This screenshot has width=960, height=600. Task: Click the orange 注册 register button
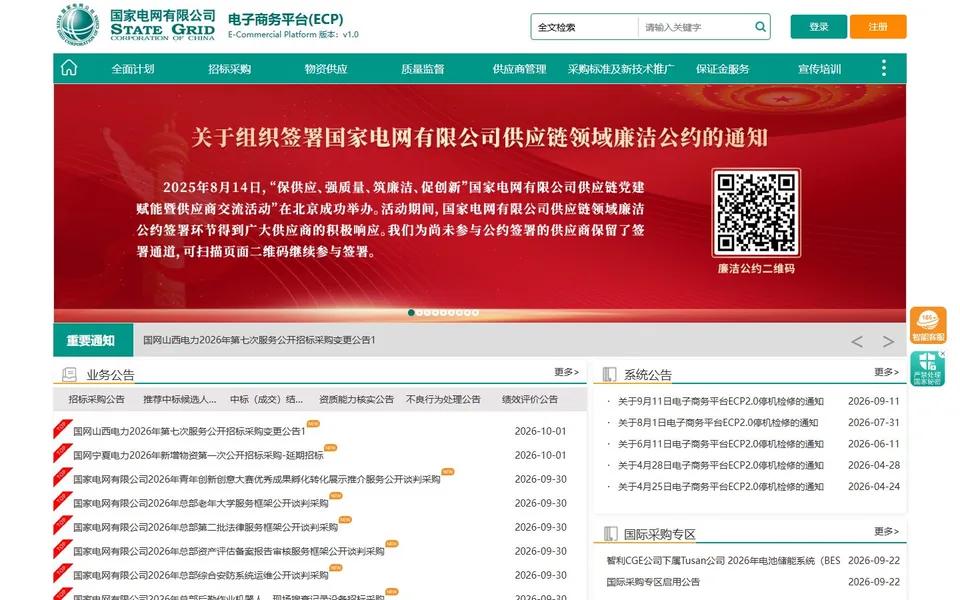click(x=878, y=26)
